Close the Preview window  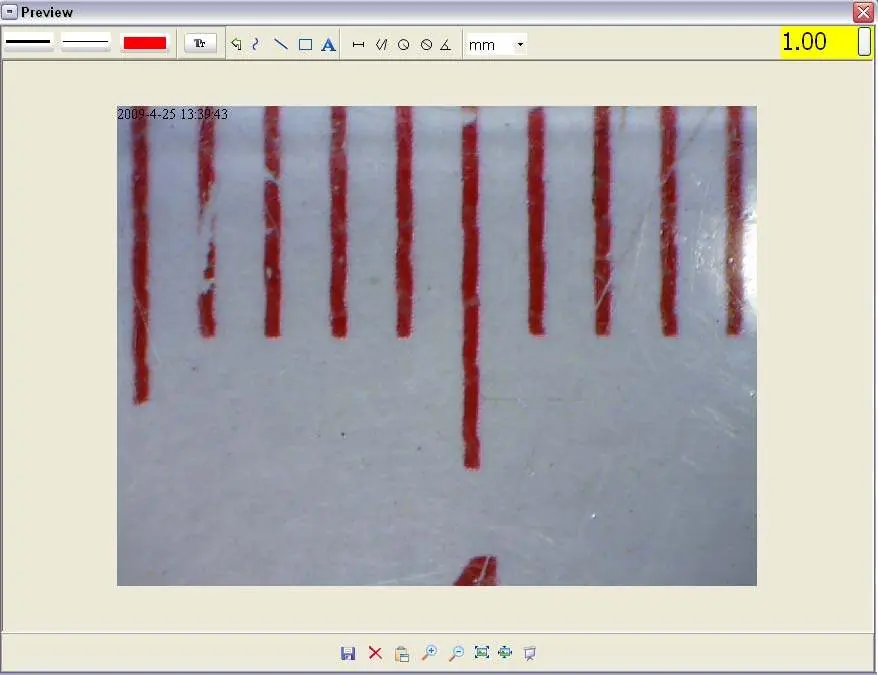point(863,12)
